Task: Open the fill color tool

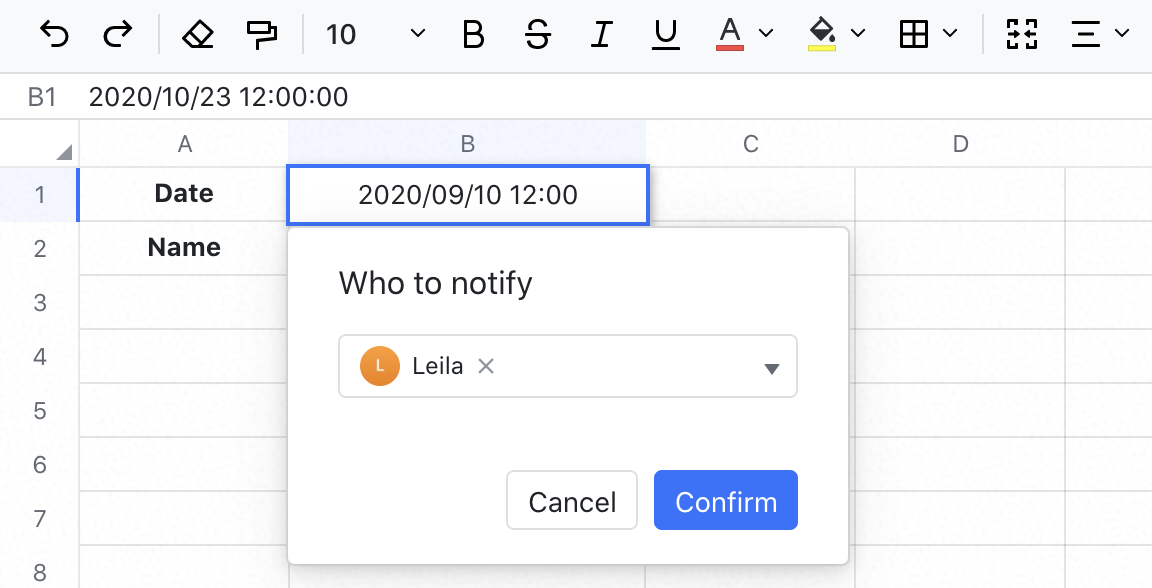Action: [821, 35]
